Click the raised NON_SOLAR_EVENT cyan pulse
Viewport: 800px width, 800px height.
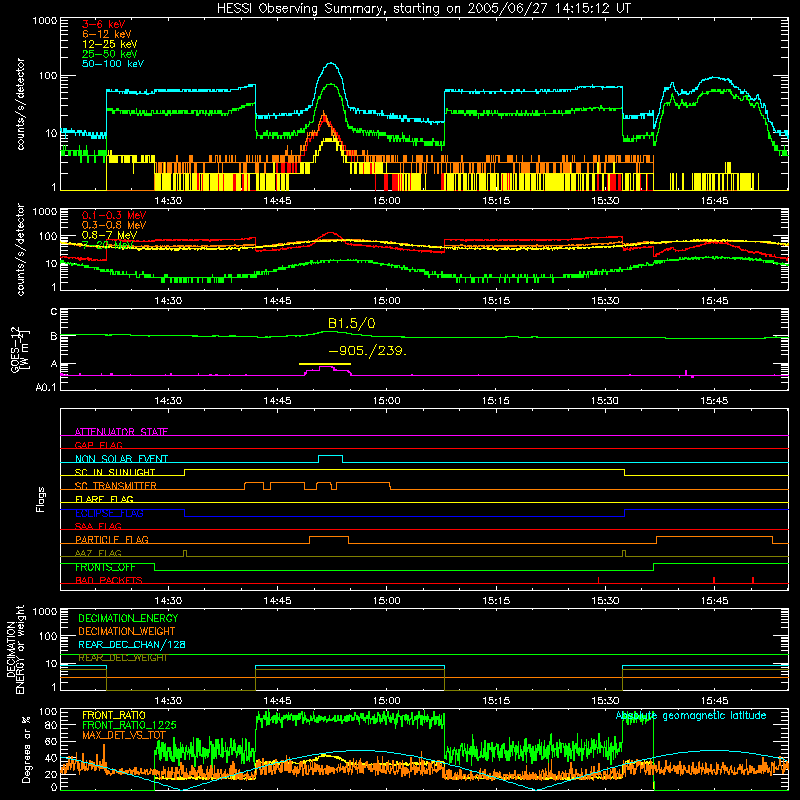coord(331,456)
